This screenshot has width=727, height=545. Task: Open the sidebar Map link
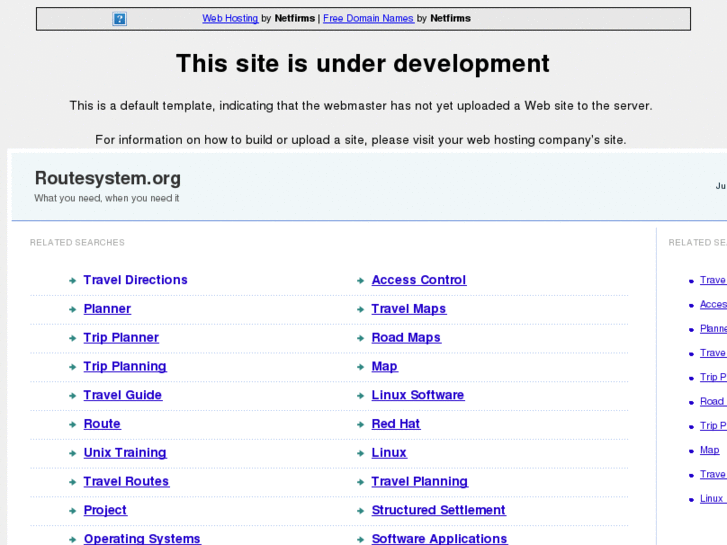[x=709, y=450]
